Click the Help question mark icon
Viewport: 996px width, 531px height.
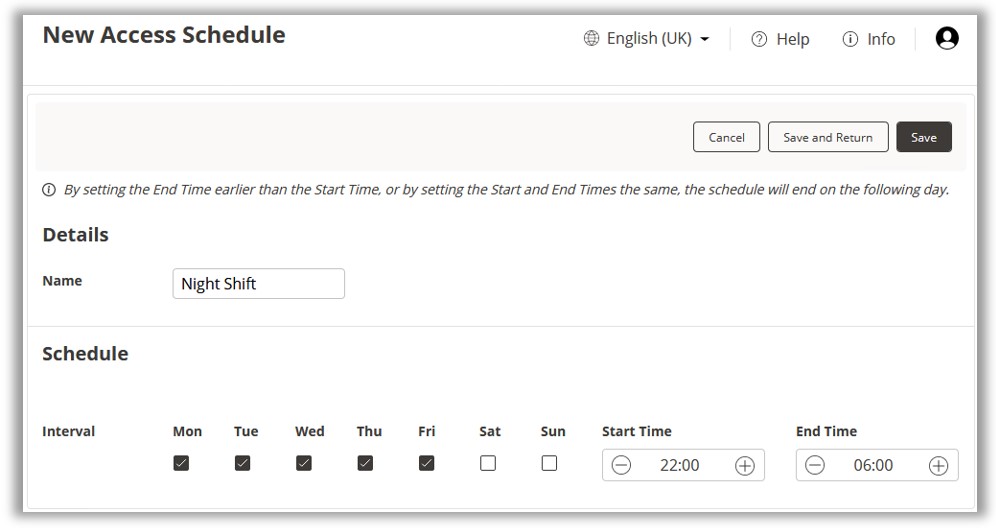[758, 40]
